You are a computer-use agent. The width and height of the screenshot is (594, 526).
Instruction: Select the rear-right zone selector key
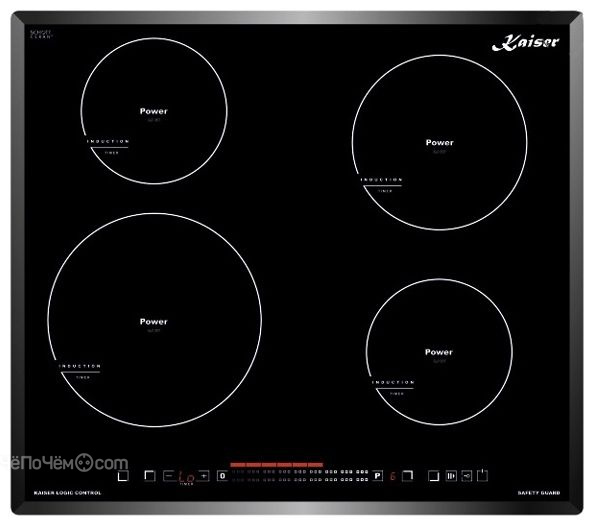407,476
